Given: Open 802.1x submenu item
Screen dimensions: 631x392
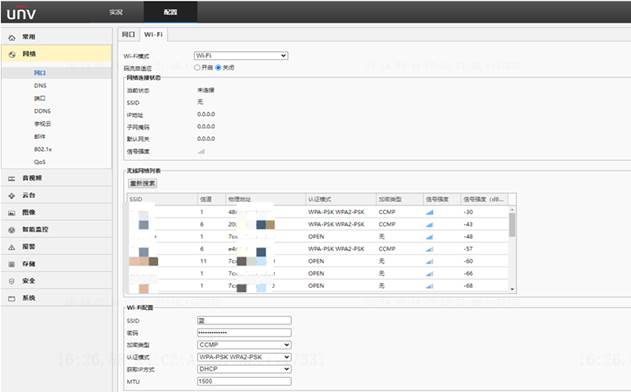Looking at the screenshot, I should pos(43,149).
